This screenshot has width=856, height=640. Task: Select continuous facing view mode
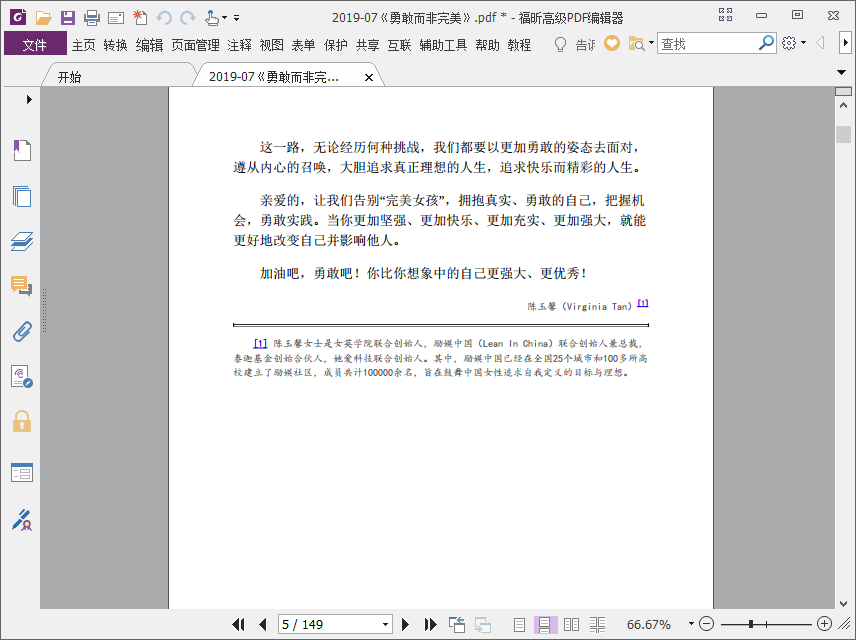598,624
